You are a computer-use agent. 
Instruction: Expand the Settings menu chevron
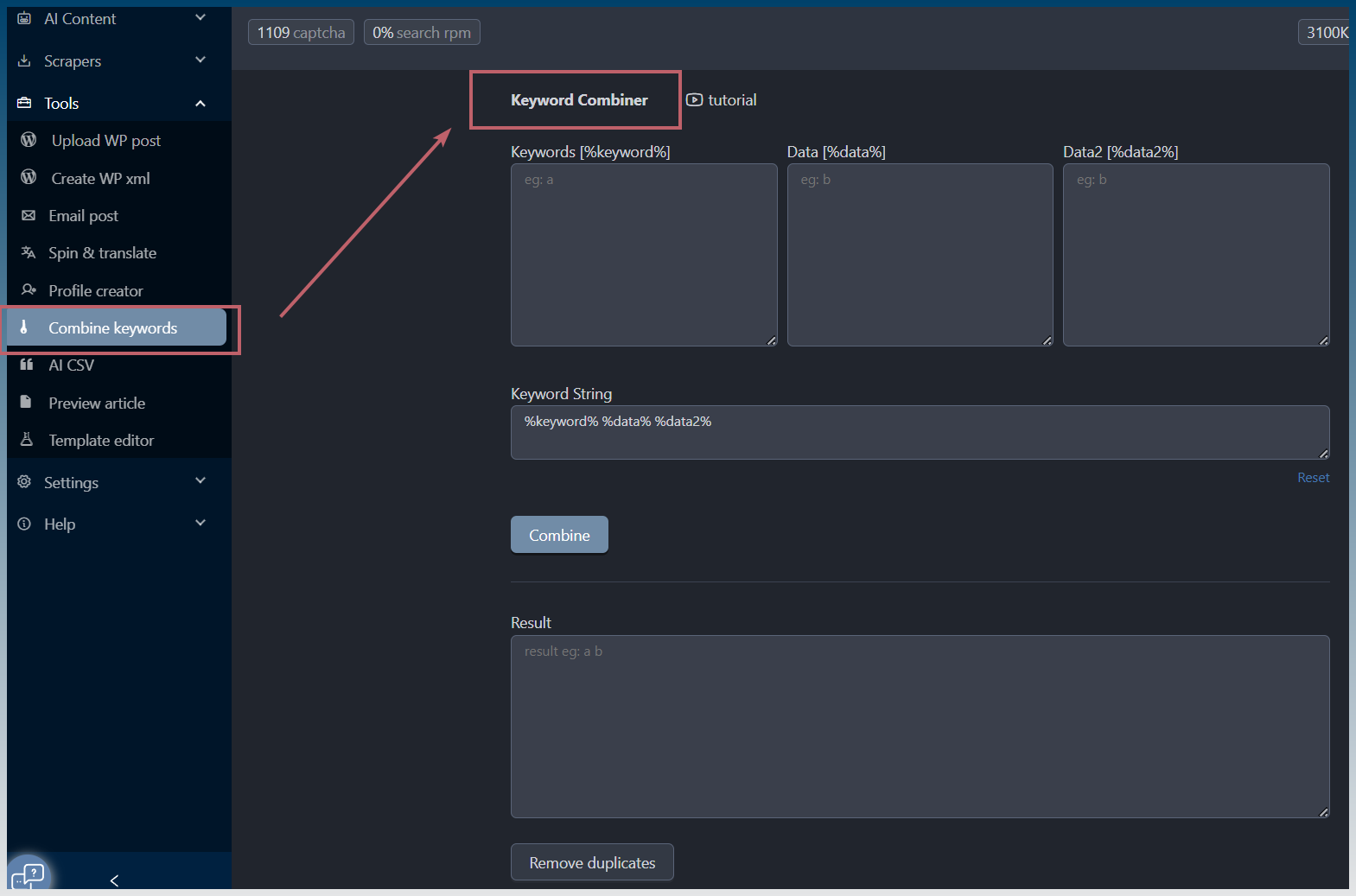click(x=201, y=480)
